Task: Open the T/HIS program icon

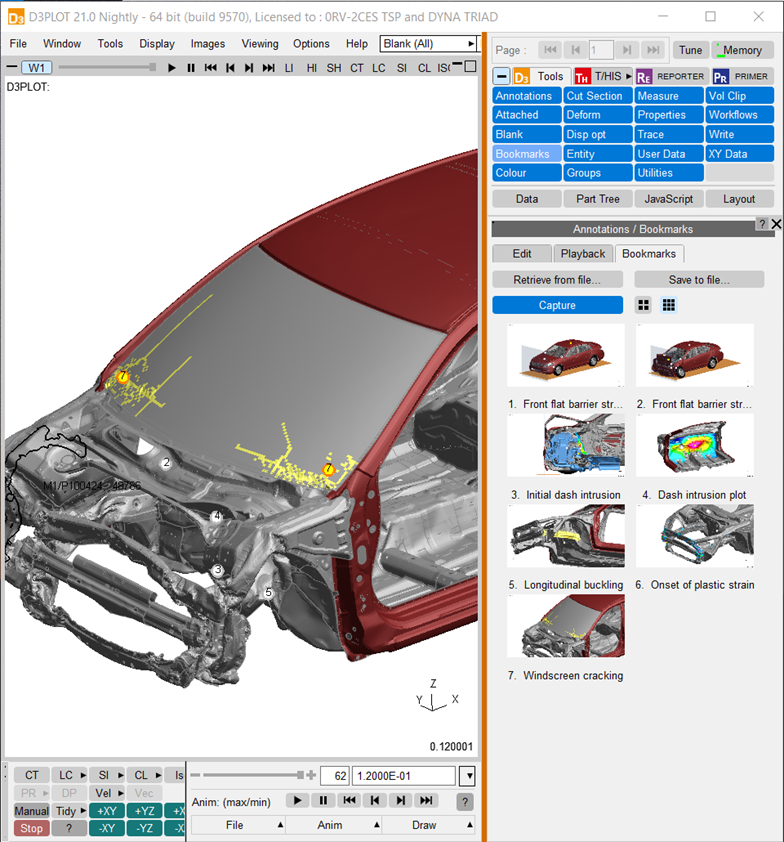Action: pos(582,77)
